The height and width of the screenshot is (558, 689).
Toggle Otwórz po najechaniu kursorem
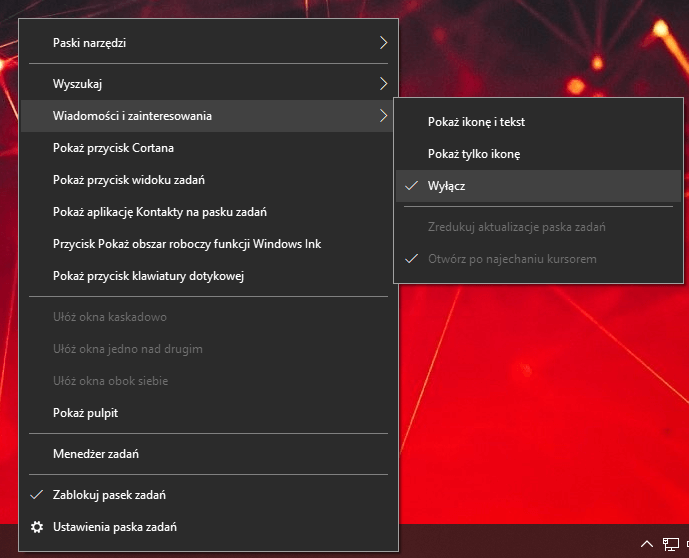pyautogui.click(x=538, y=259)
